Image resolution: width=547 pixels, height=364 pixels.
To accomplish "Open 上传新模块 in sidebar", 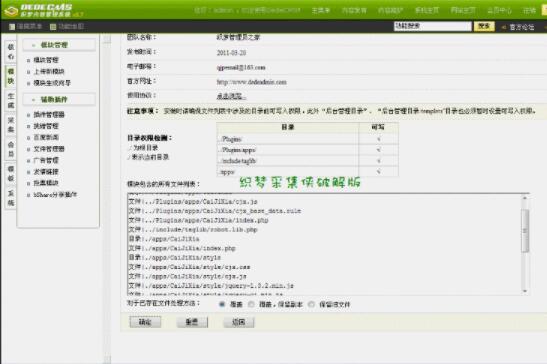I will [49, 72].
